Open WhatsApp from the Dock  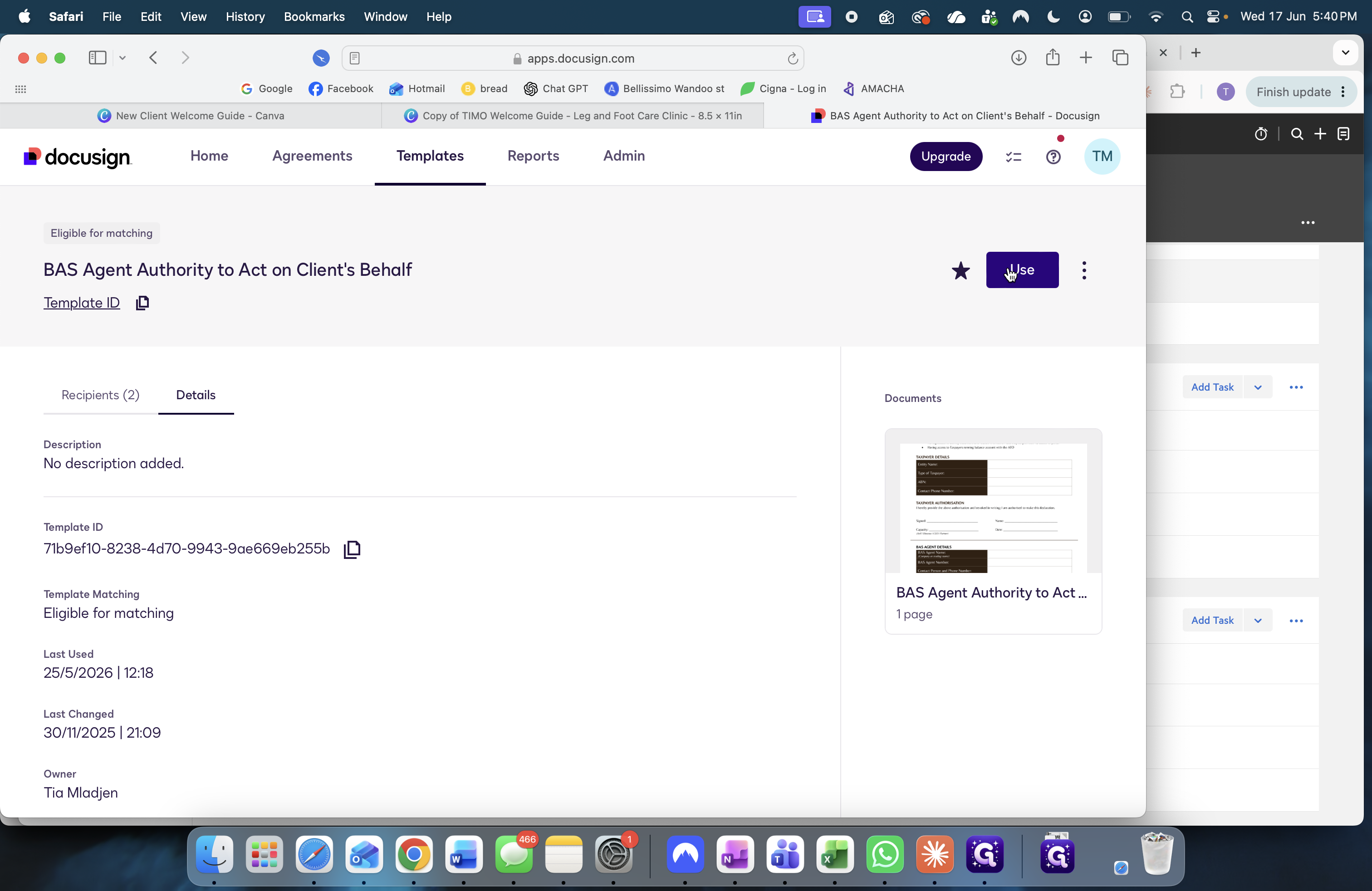(x=885, y=855)
